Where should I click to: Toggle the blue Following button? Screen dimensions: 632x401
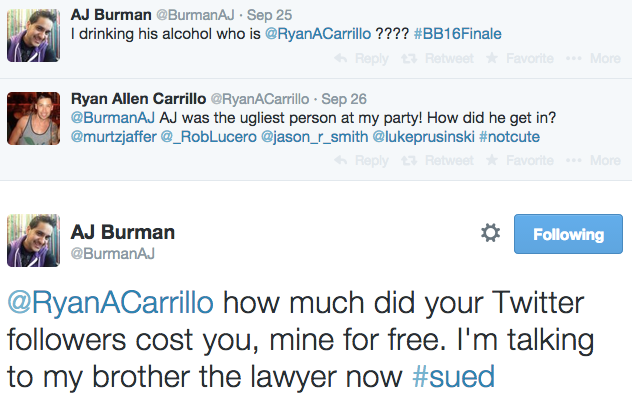tap(567, 235)
